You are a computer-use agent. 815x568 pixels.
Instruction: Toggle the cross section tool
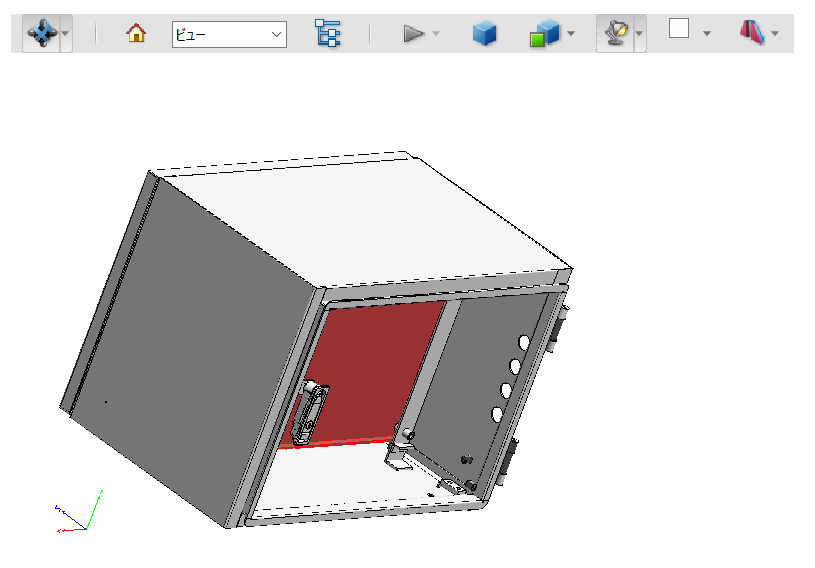752,32
